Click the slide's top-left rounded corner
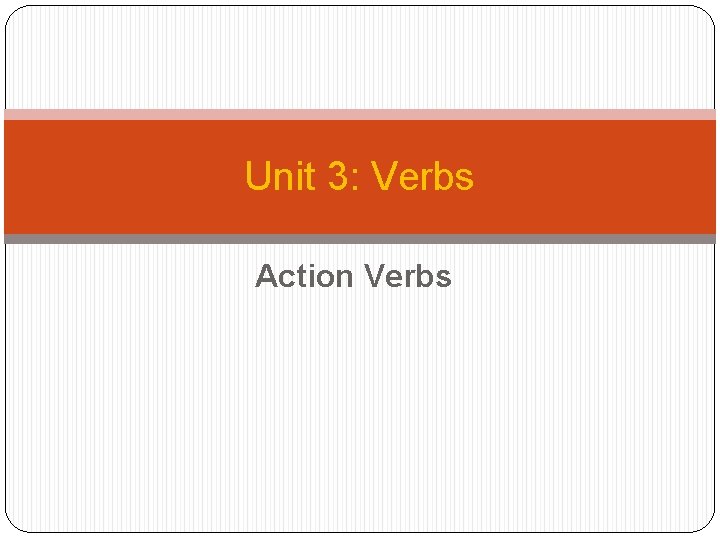 [x=12, y=13]
